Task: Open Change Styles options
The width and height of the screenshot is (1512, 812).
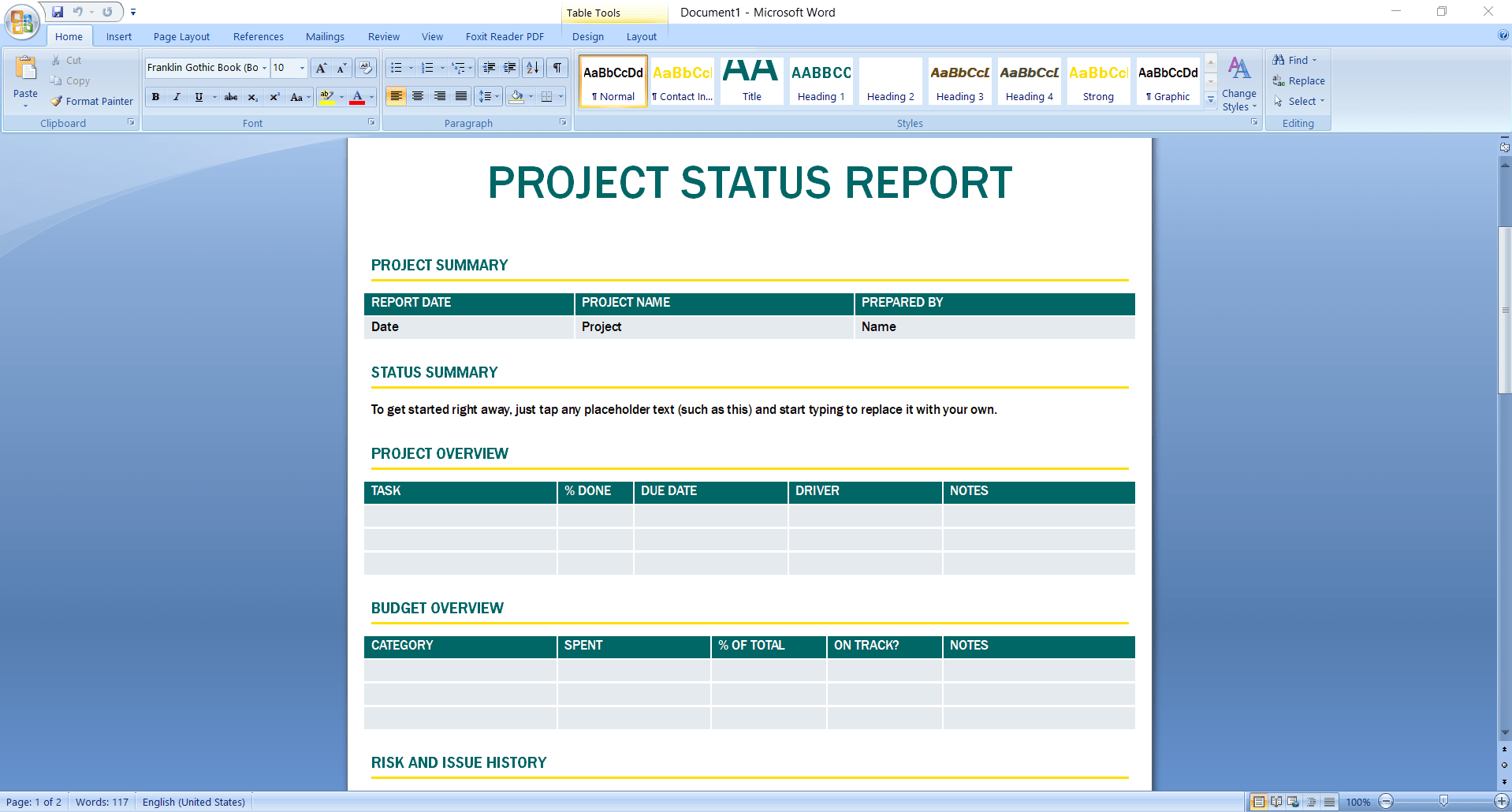Action: tap(1238, 83)
